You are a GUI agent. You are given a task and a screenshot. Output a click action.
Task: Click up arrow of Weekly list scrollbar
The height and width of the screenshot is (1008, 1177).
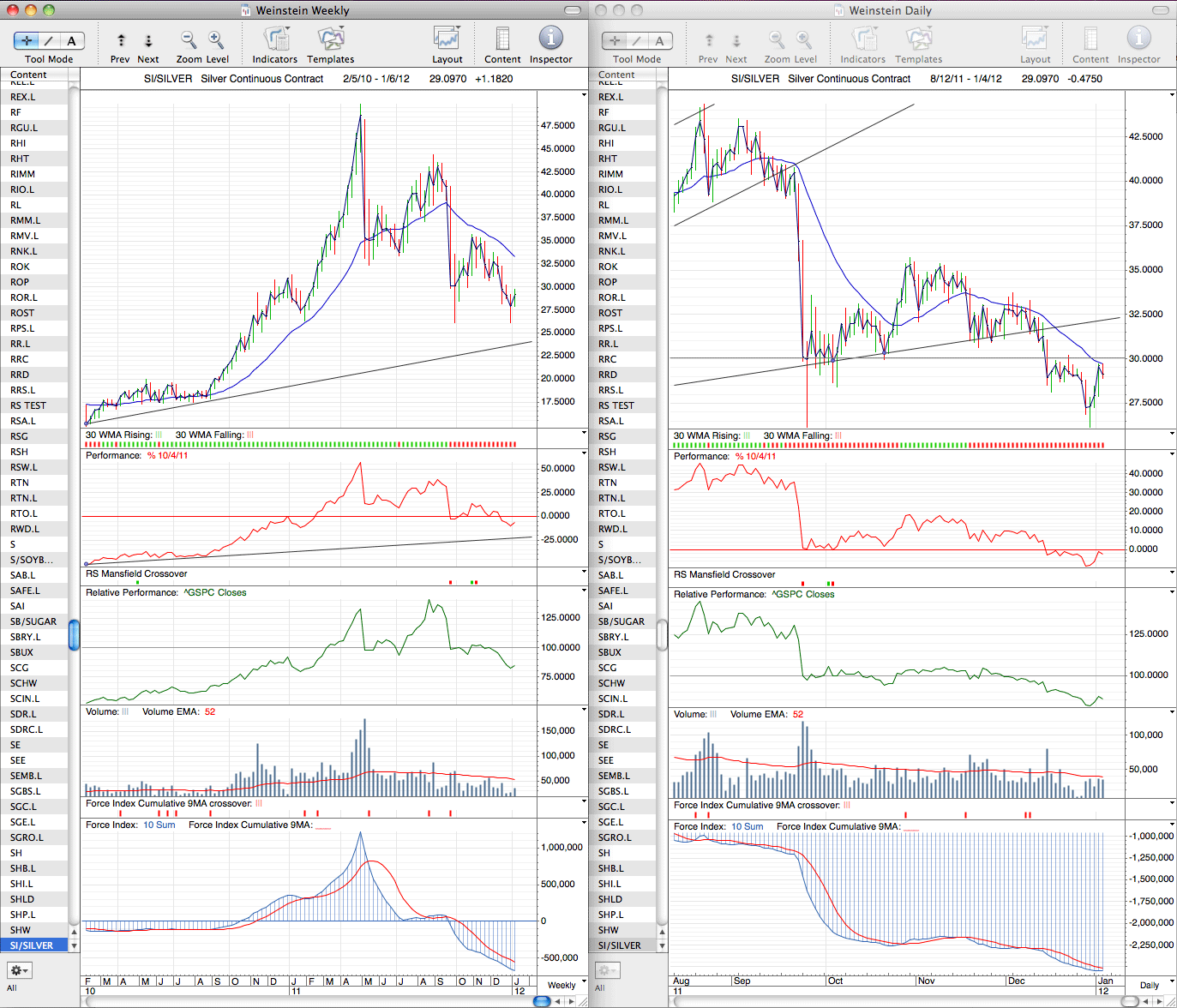75,931
